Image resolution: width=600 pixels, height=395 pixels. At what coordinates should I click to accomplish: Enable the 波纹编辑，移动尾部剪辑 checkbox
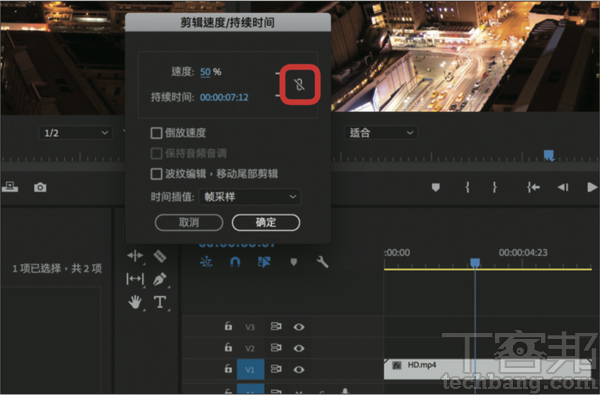click(156, 174)
